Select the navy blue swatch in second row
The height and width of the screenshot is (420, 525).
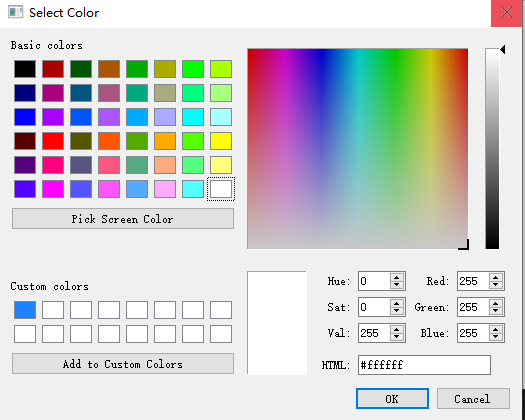point(25,93)
